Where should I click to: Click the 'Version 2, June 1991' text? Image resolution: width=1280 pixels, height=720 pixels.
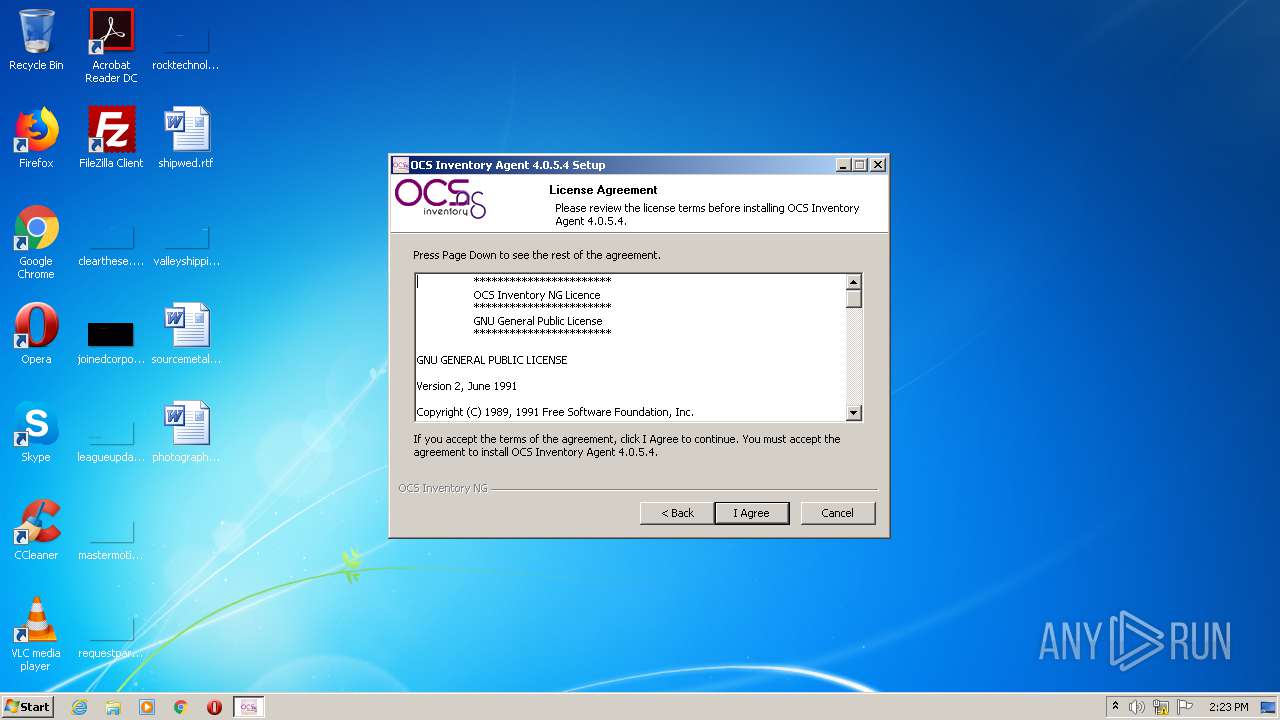(x=467, y=386)
